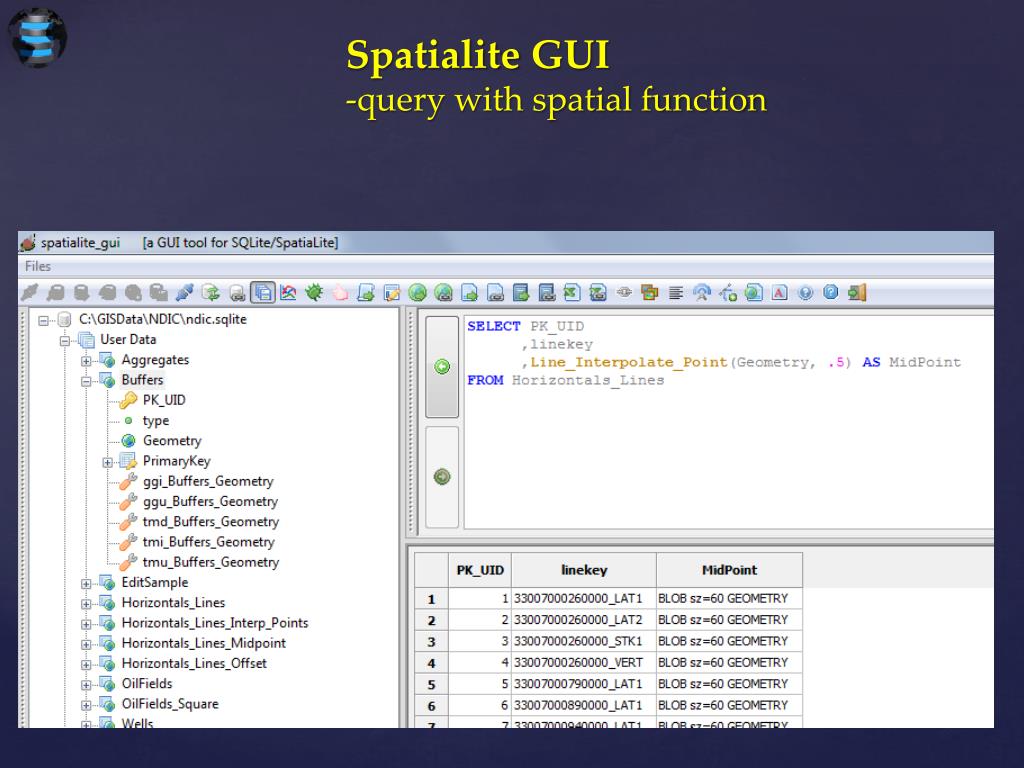Expand the Horizontals_Lines_Midpoint node

86,644
